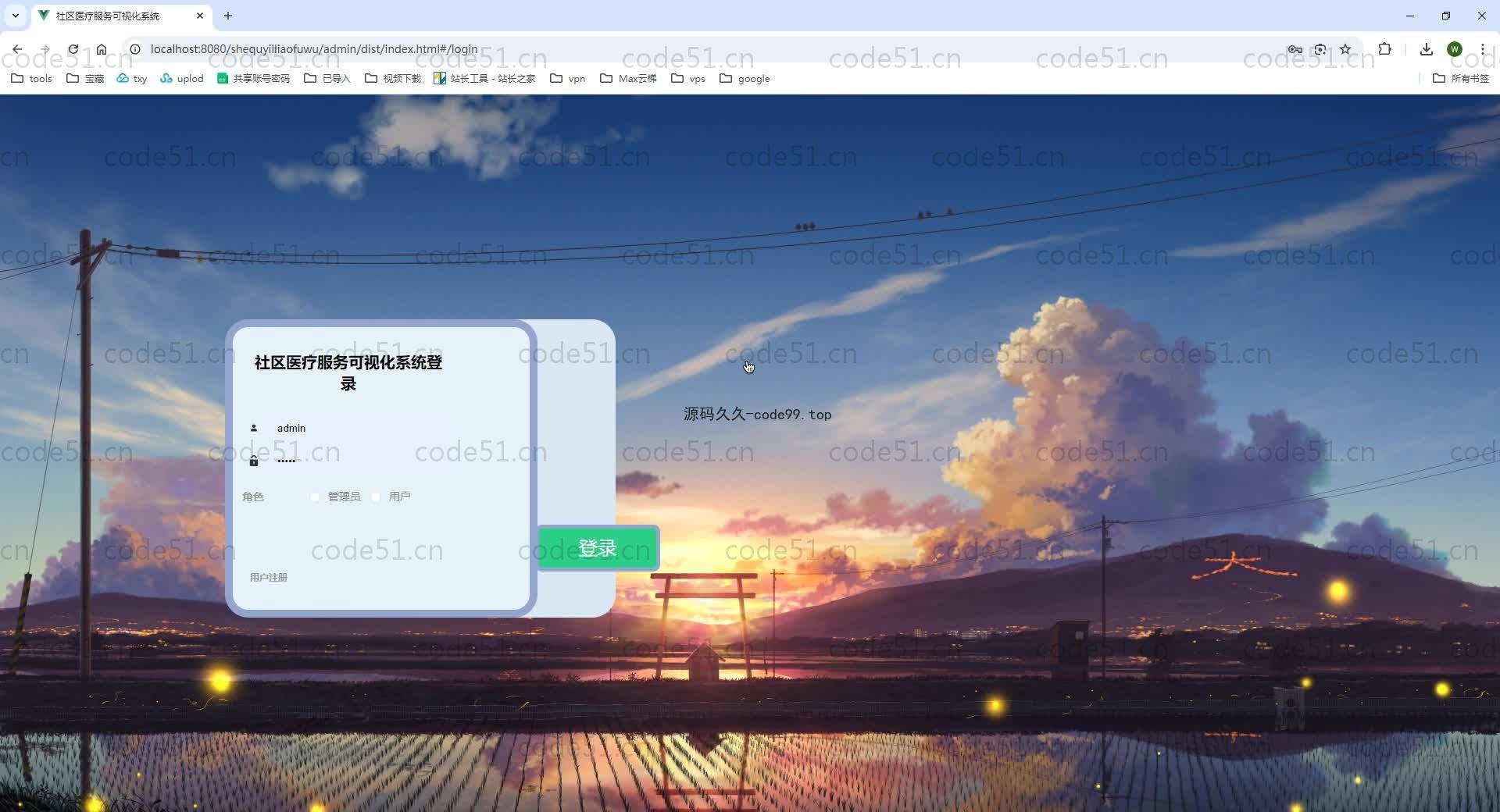Click the browser forward arrow
Image resolution: width=1500 pixels, height=812 pixels.
coord(45,49)
